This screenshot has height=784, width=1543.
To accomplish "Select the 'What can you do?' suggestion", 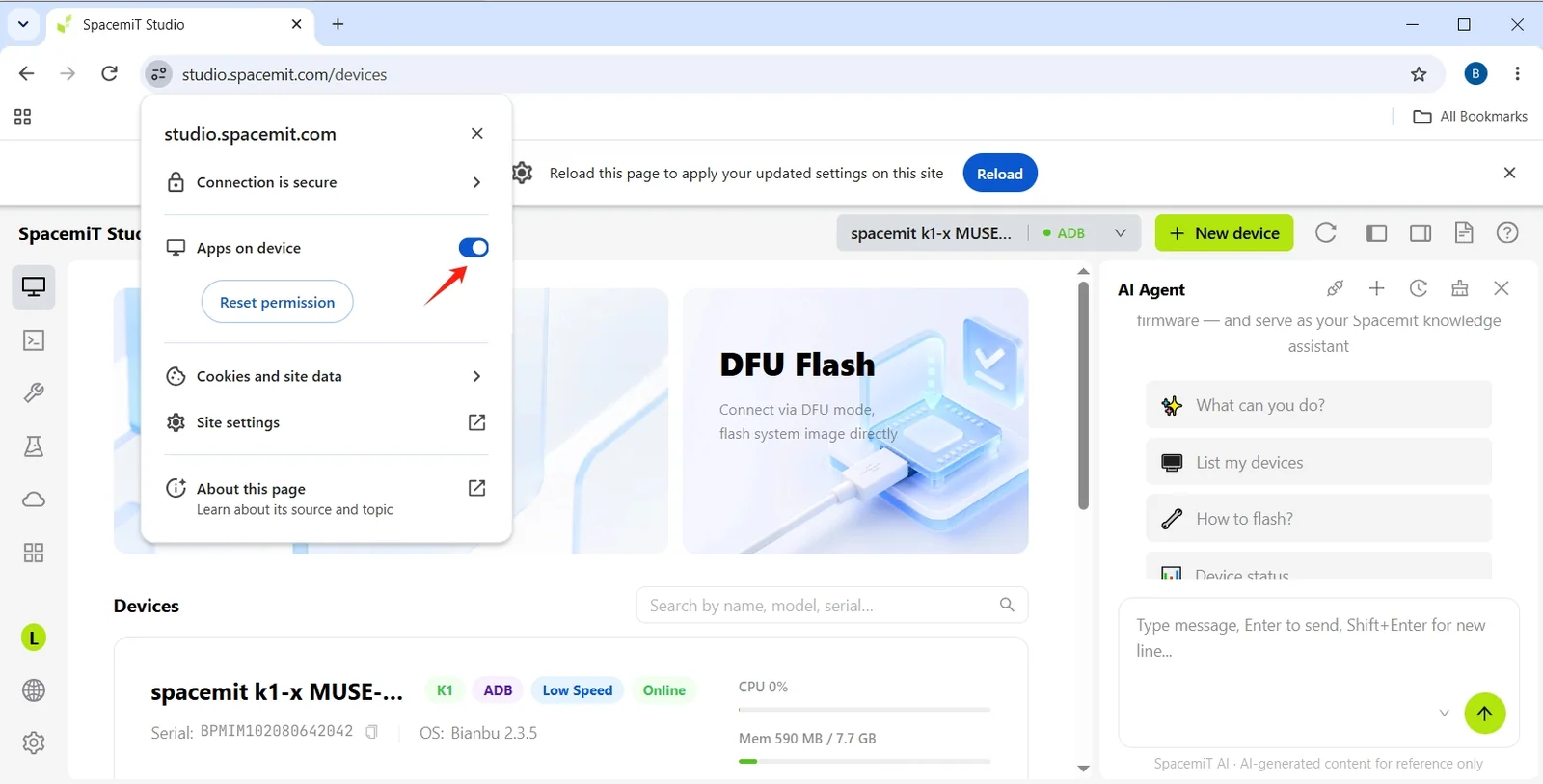I will (x=1318, y=405).
